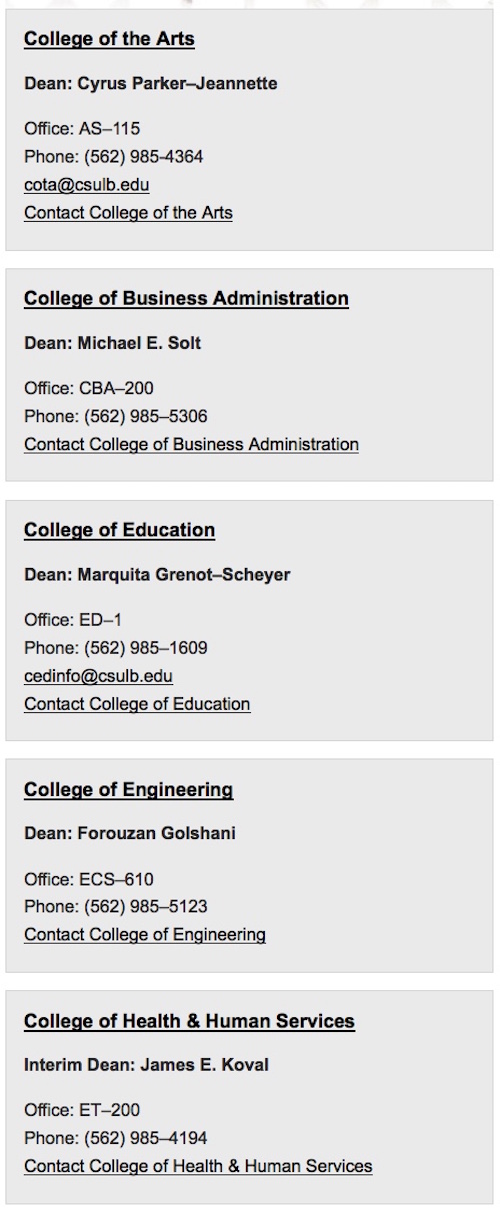Open the College of Education heading link
This screenshot has height=1212, width=500.
point(119,530)
